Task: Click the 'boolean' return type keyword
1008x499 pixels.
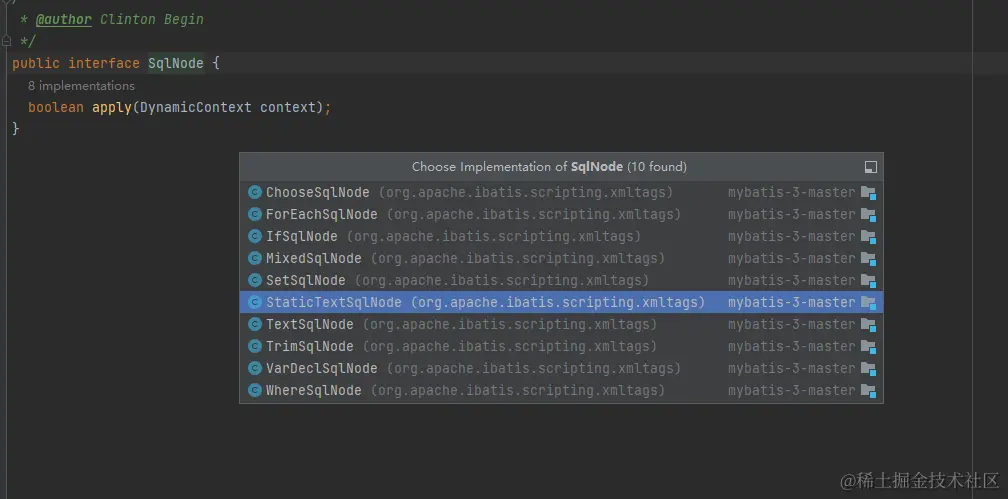Action: [x=56, y=107]
